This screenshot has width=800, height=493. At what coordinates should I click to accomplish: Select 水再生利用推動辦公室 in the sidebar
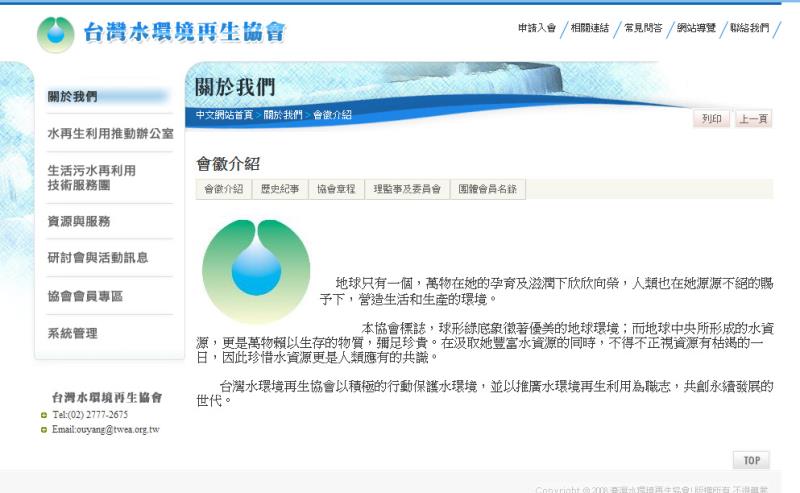click(x=111, y=134)
